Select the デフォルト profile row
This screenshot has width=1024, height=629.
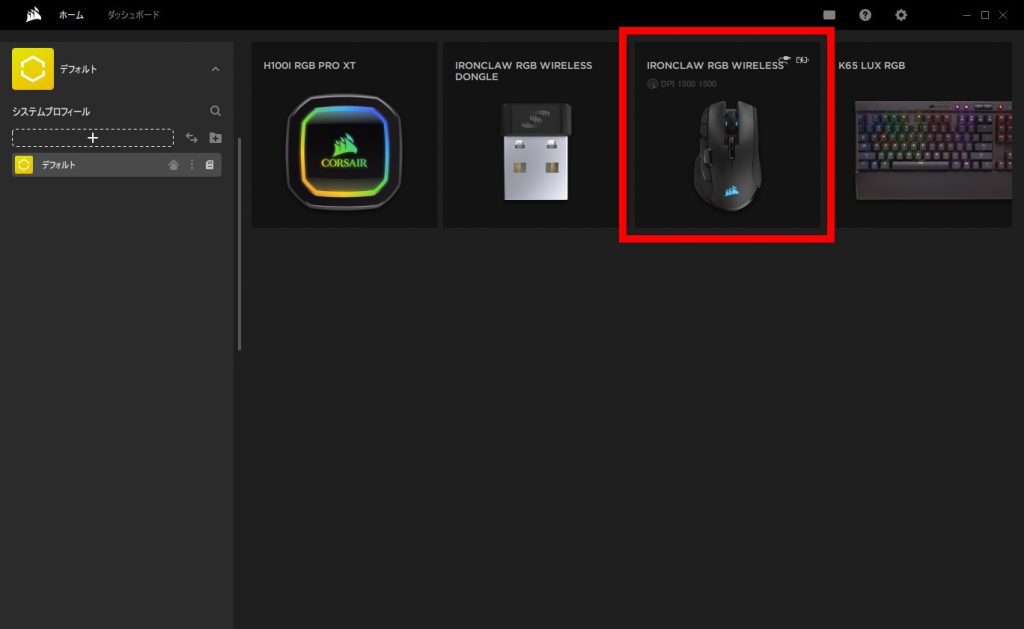117,165
